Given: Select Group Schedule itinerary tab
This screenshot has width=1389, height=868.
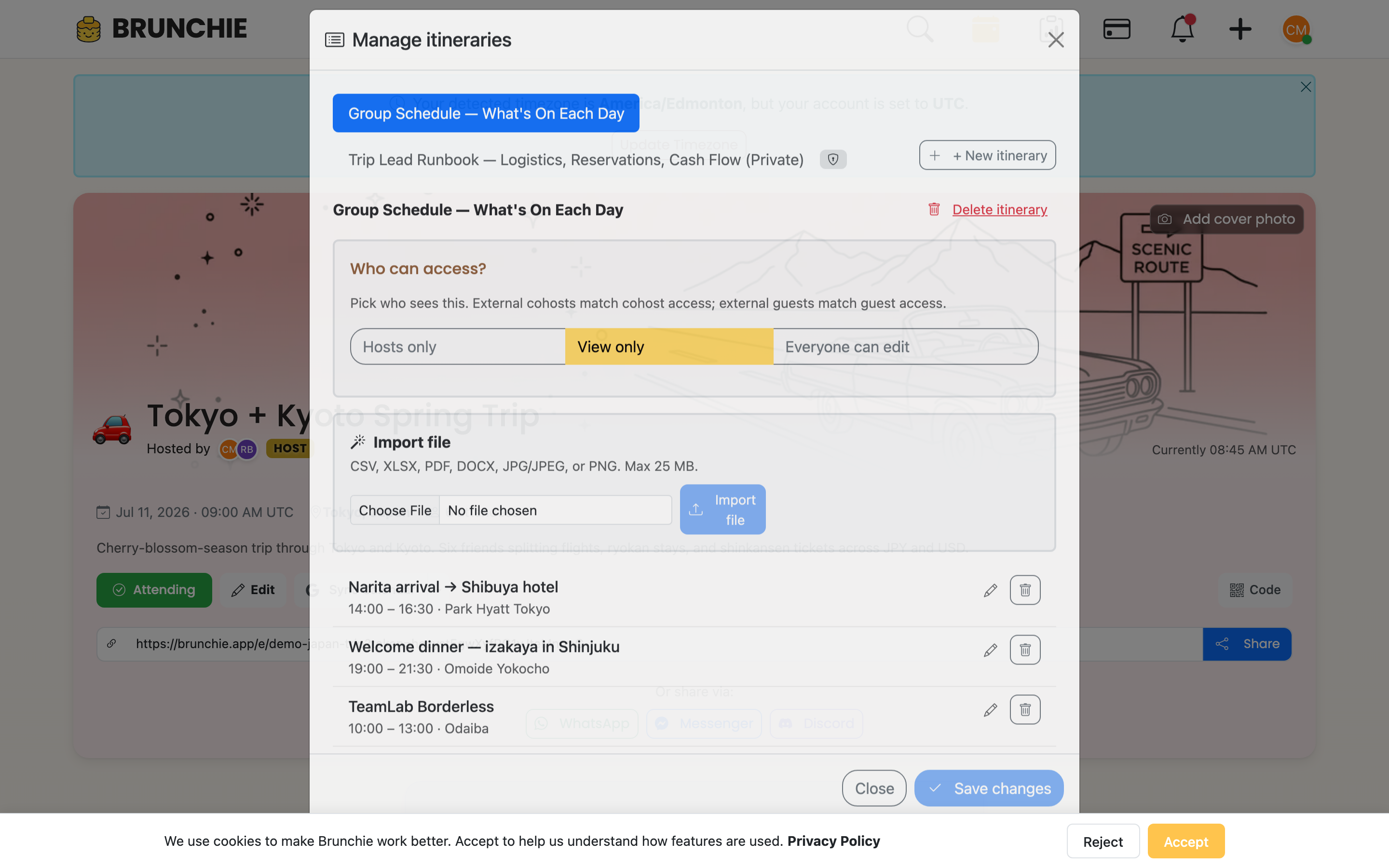Looking at the screenshot, I should [x=486, y=113].
